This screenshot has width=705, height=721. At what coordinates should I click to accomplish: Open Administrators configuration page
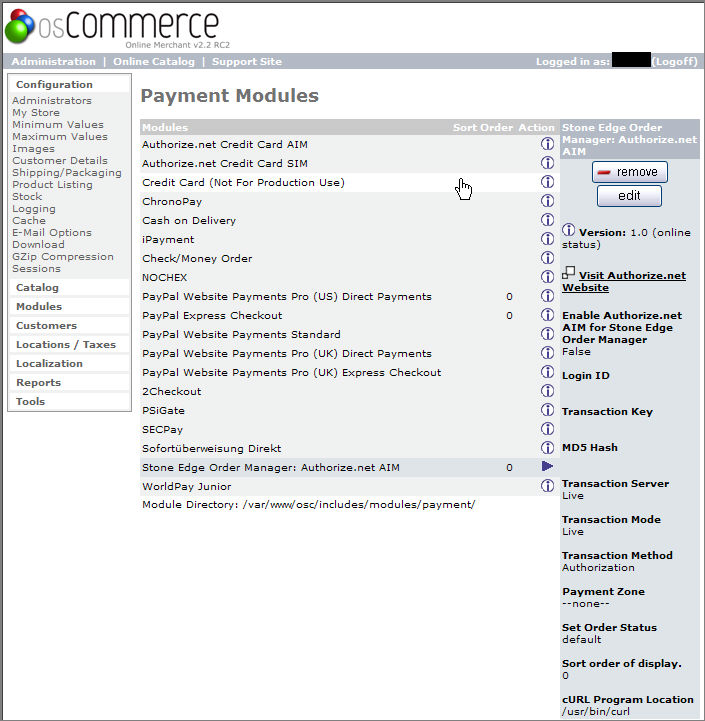click(52, 100)
